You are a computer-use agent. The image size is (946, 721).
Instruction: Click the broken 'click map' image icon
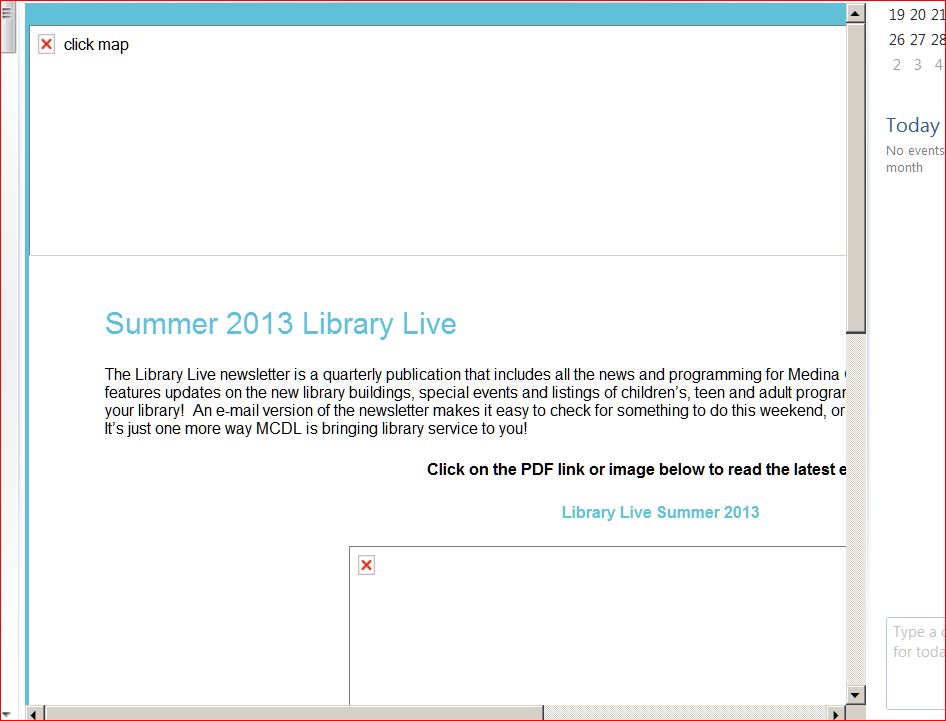(46, 45)
